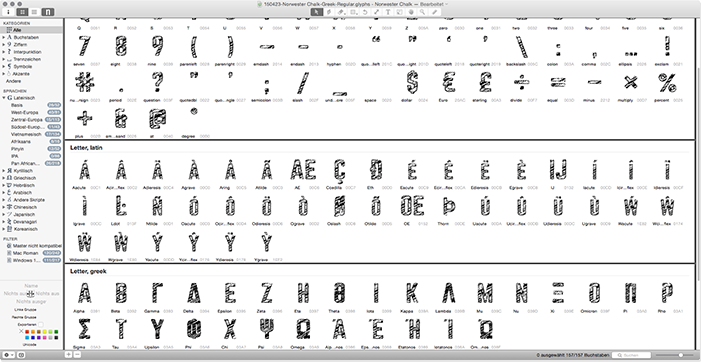Pick the Scale tool

point(376,12)
